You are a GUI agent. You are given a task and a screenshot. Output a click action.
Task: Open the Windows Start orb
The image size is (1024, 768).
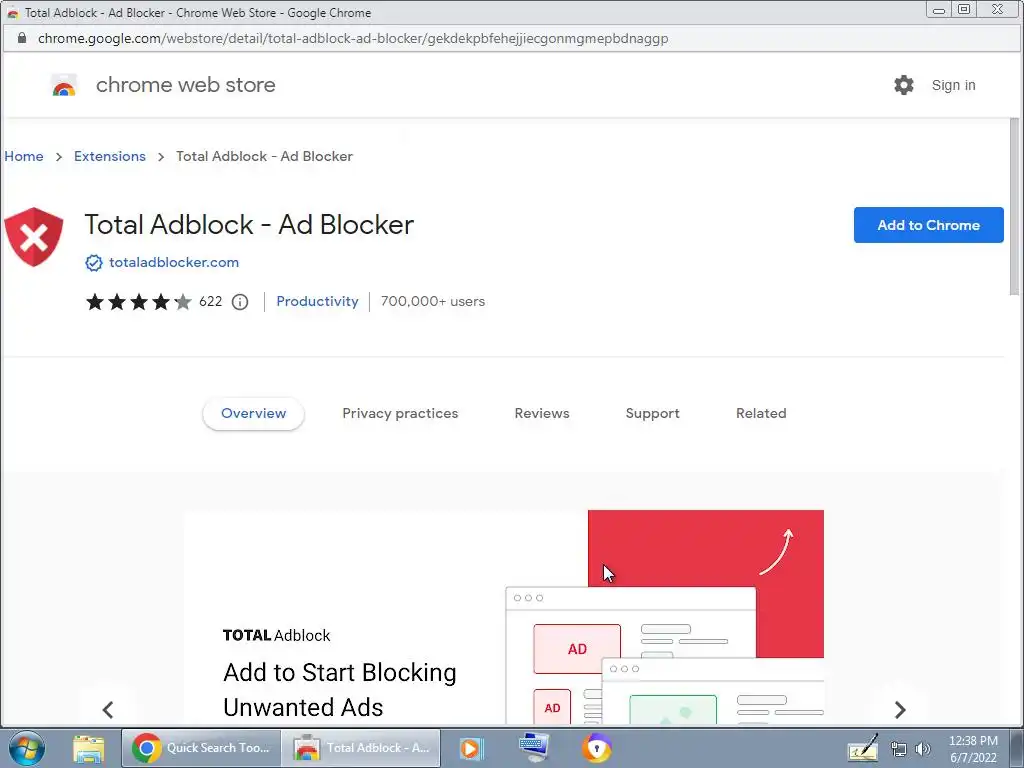(27, 748)
